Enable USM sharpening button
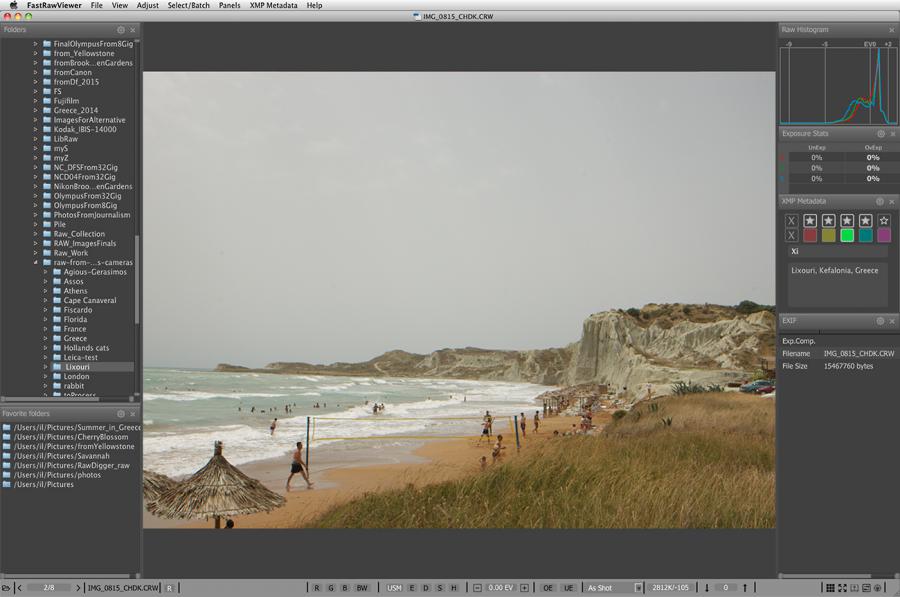This screenshot has height=597, width=900. [394, 588]
